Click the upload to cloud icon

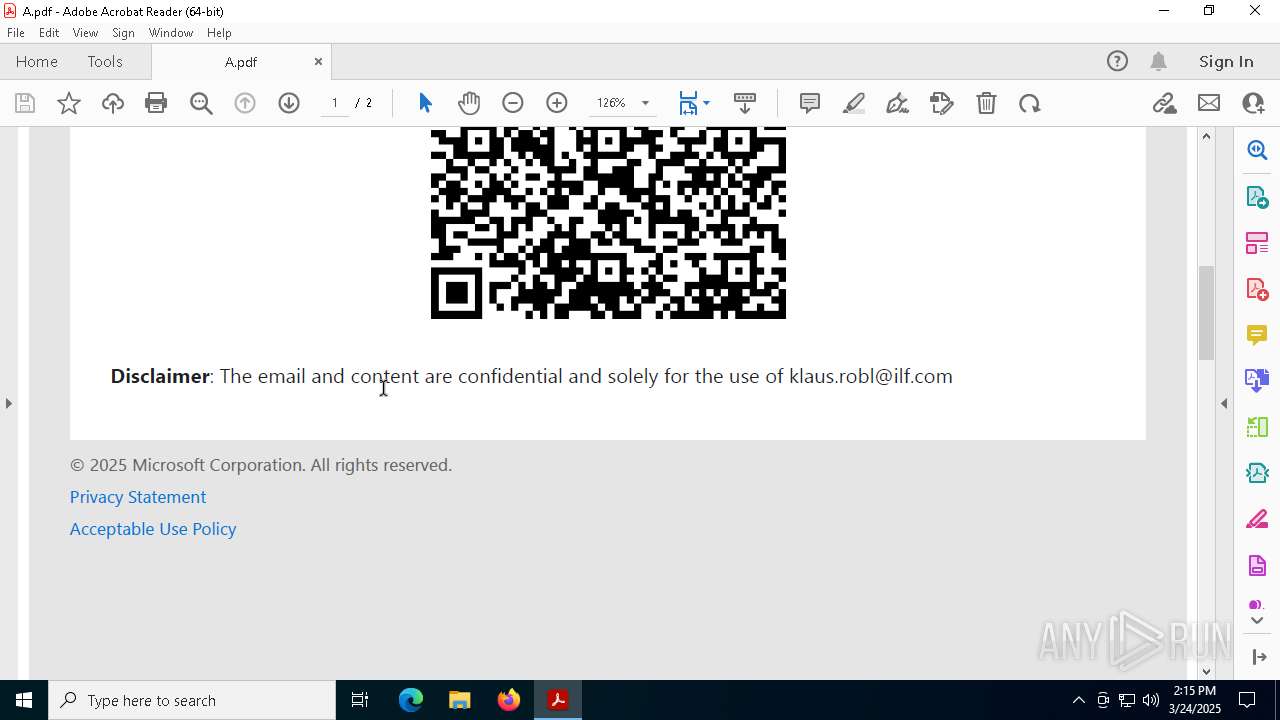(x=113, y=103)
